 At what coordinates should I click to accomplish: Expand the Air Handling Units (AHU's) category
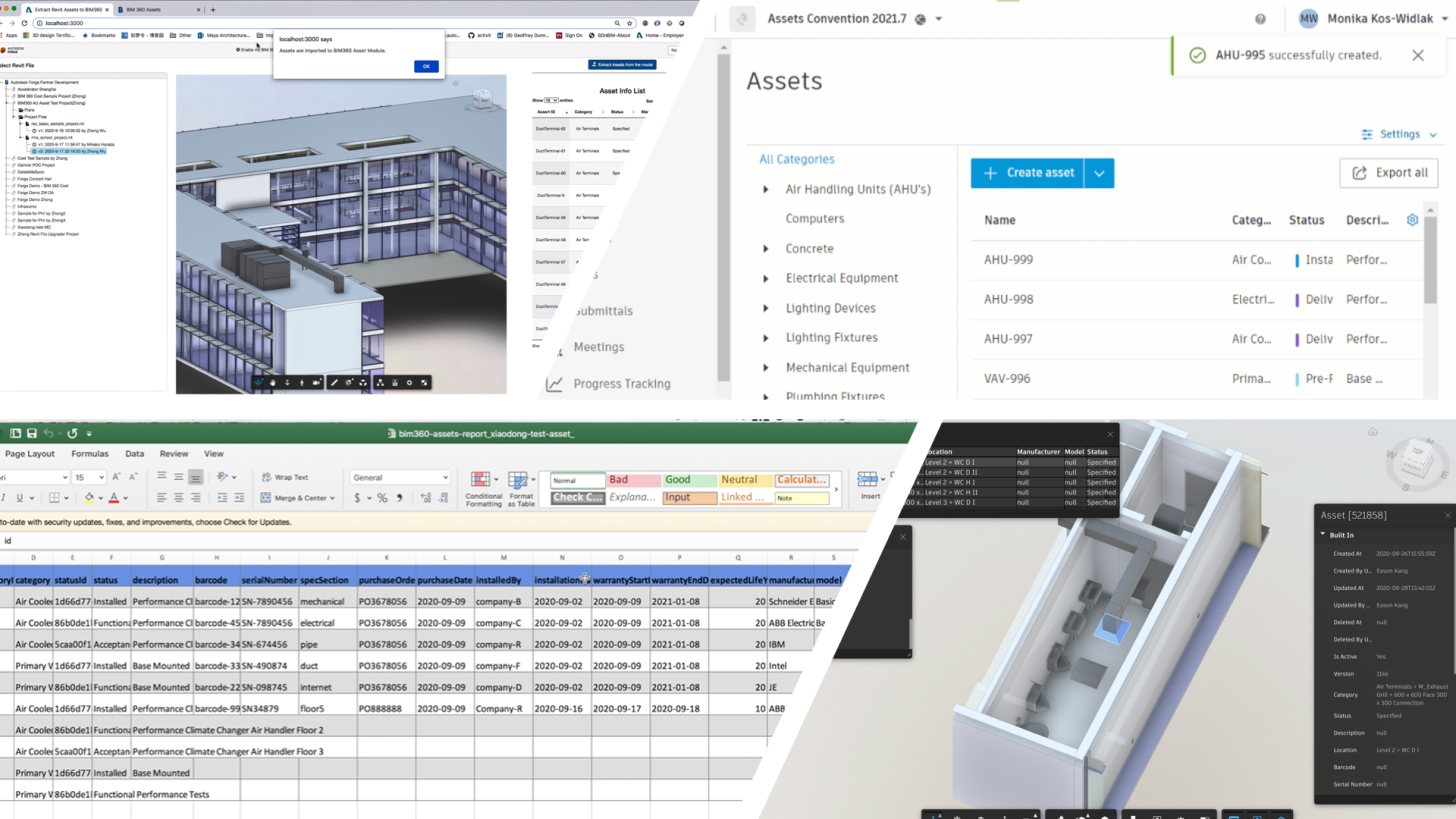click(x=765, y=189)
